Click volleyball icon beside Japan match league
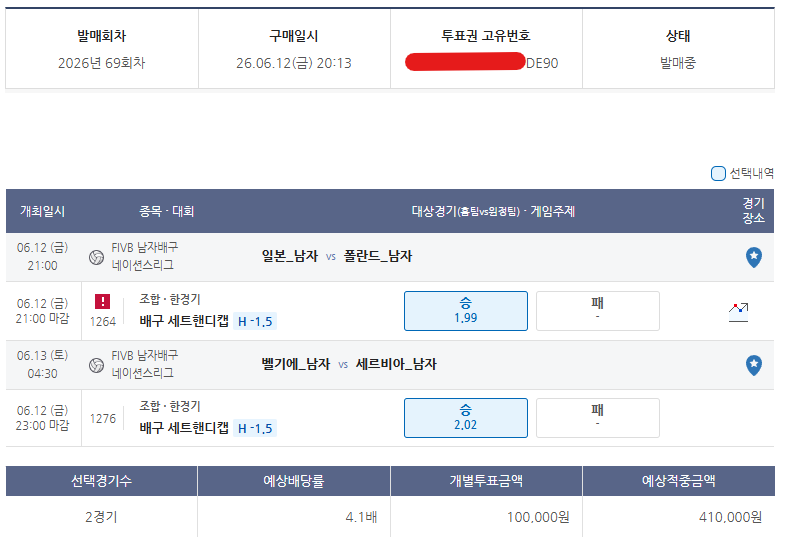Viewport: 788px width, 537px height. click(96, 257)
